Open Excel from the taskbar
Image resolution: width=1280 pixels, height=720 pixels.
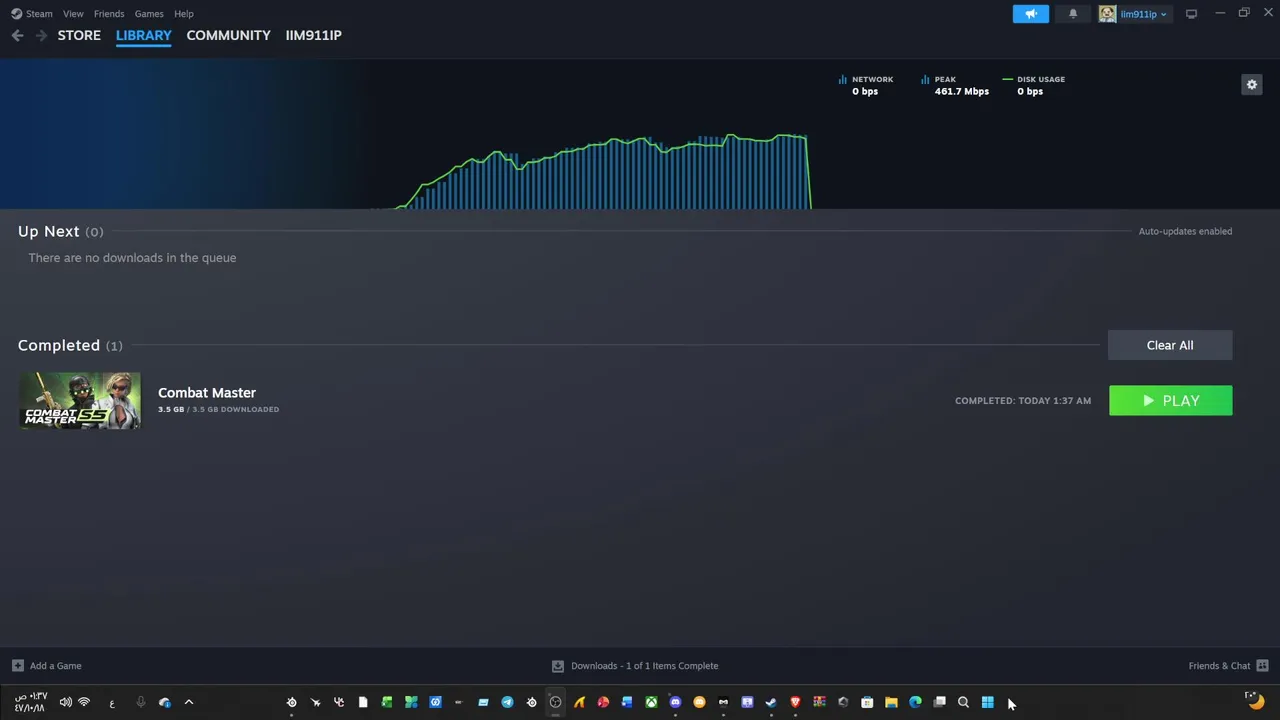pyautogui.click(x=387, y=702)
